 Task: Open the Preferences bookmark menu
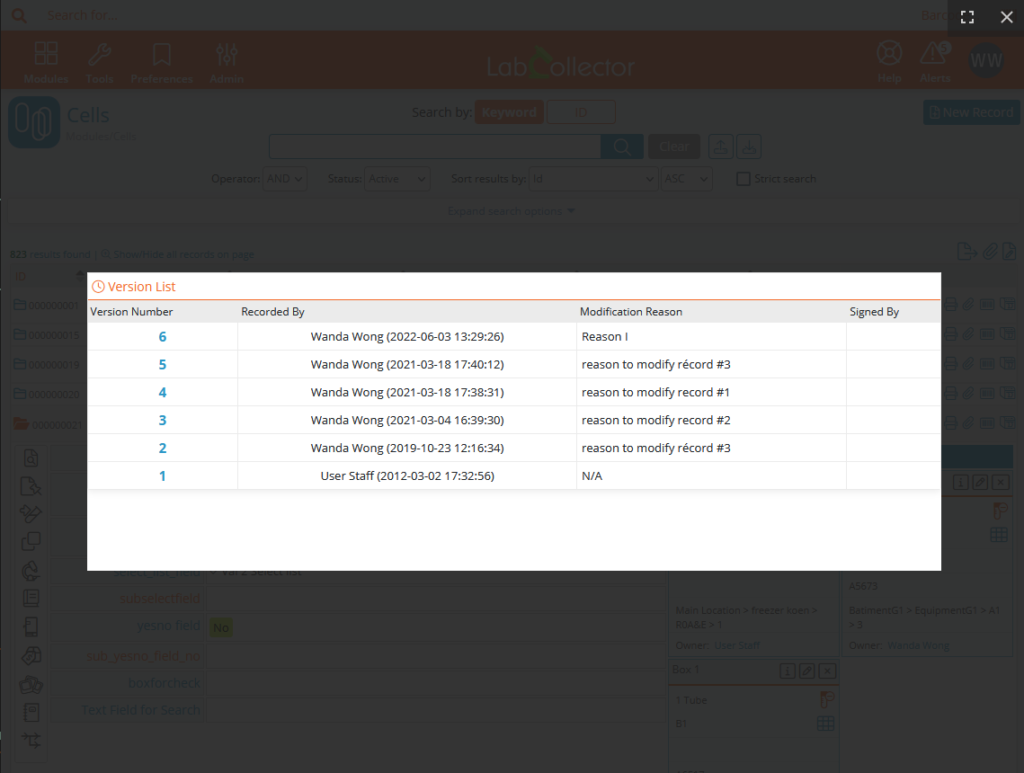coord(161,62)
